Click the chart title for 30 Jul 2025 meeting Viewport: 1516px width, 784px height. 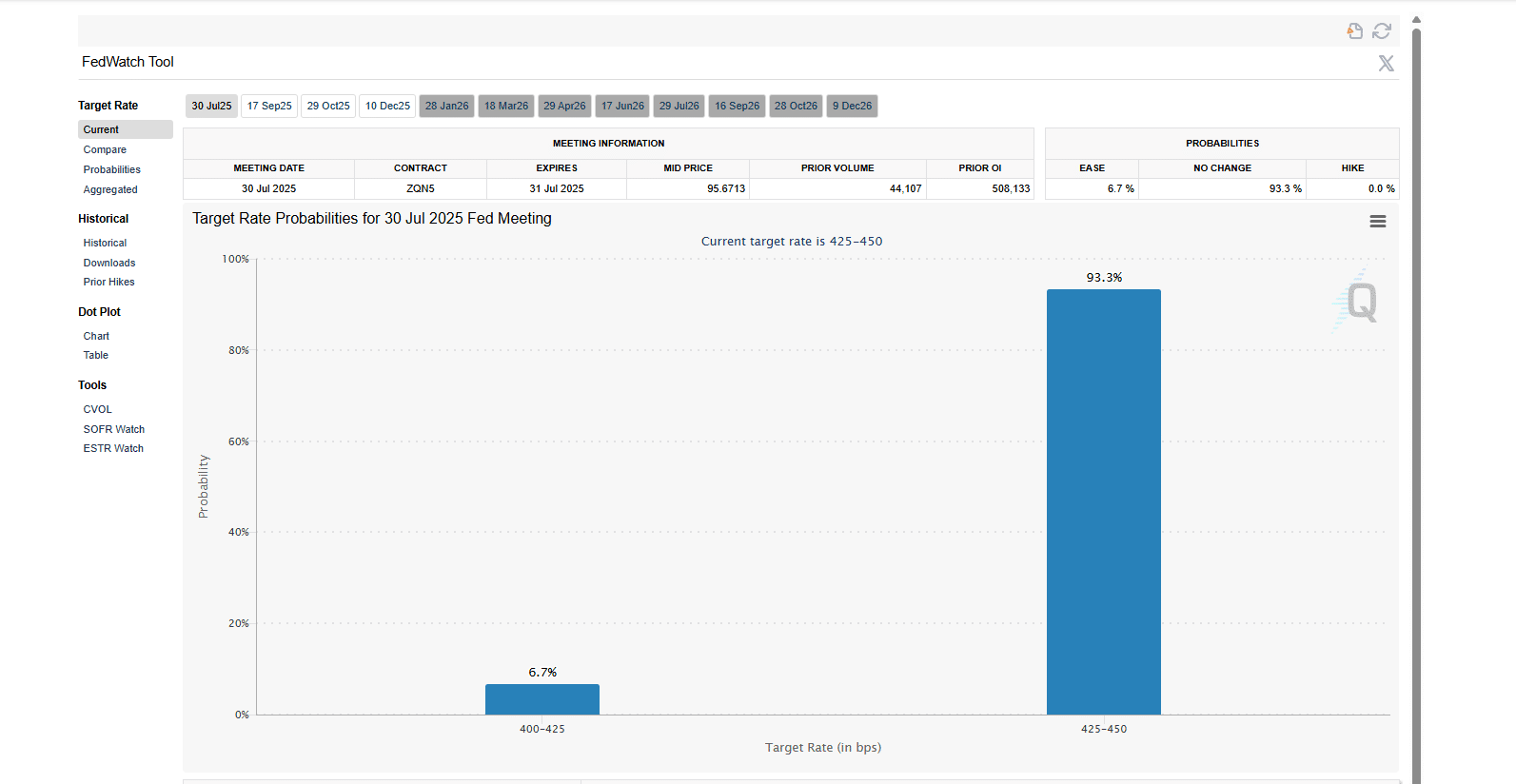pyautogui.click(x=372, y=218)
